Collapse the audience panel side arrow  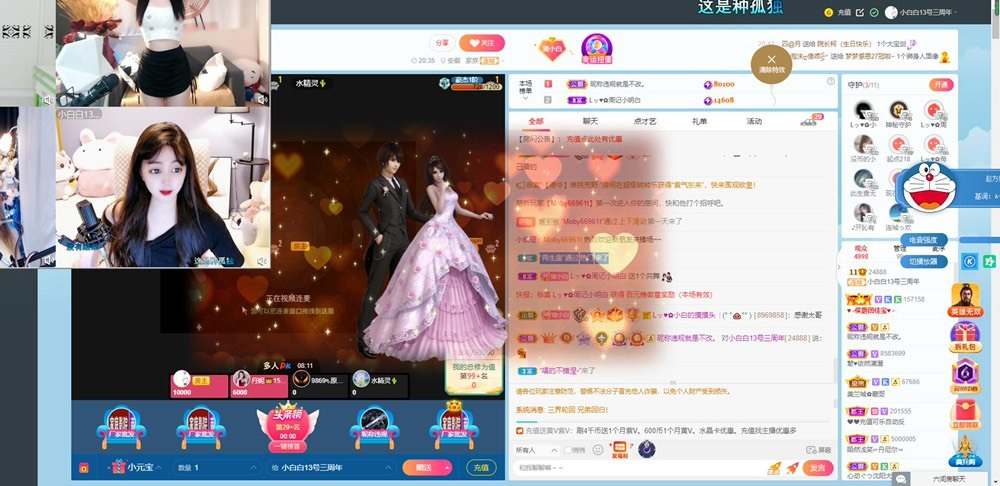[839, 268]
